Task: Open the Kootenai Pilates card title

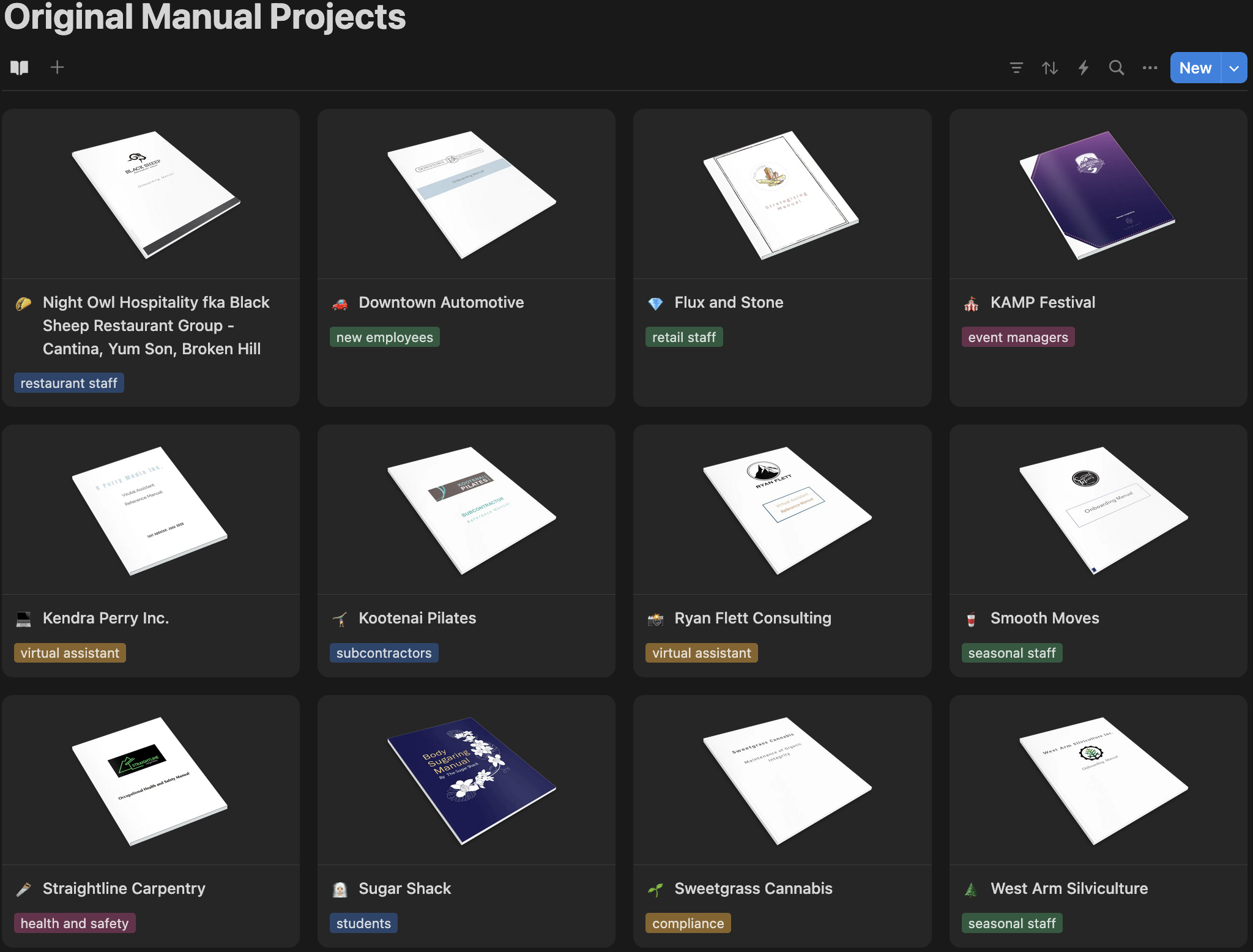Action: 417,618
